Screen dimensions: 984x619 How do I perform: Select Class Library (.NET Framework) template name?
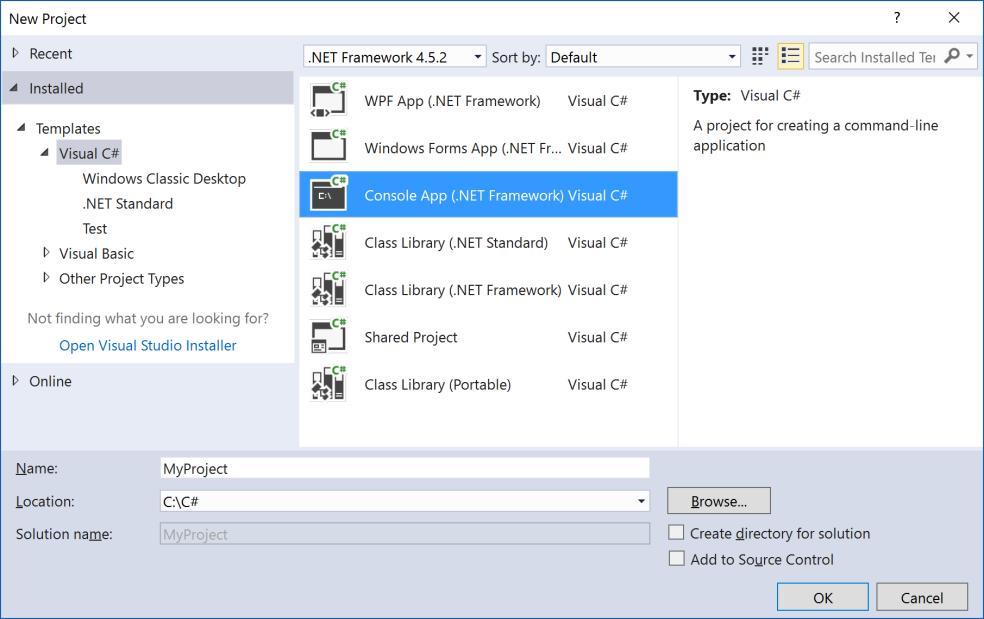pos(463,289)
